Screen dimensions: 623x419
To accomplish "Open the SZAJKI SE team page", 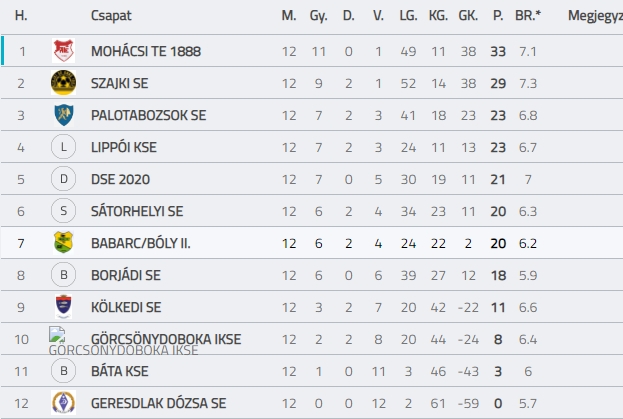I will pos(120,83).
